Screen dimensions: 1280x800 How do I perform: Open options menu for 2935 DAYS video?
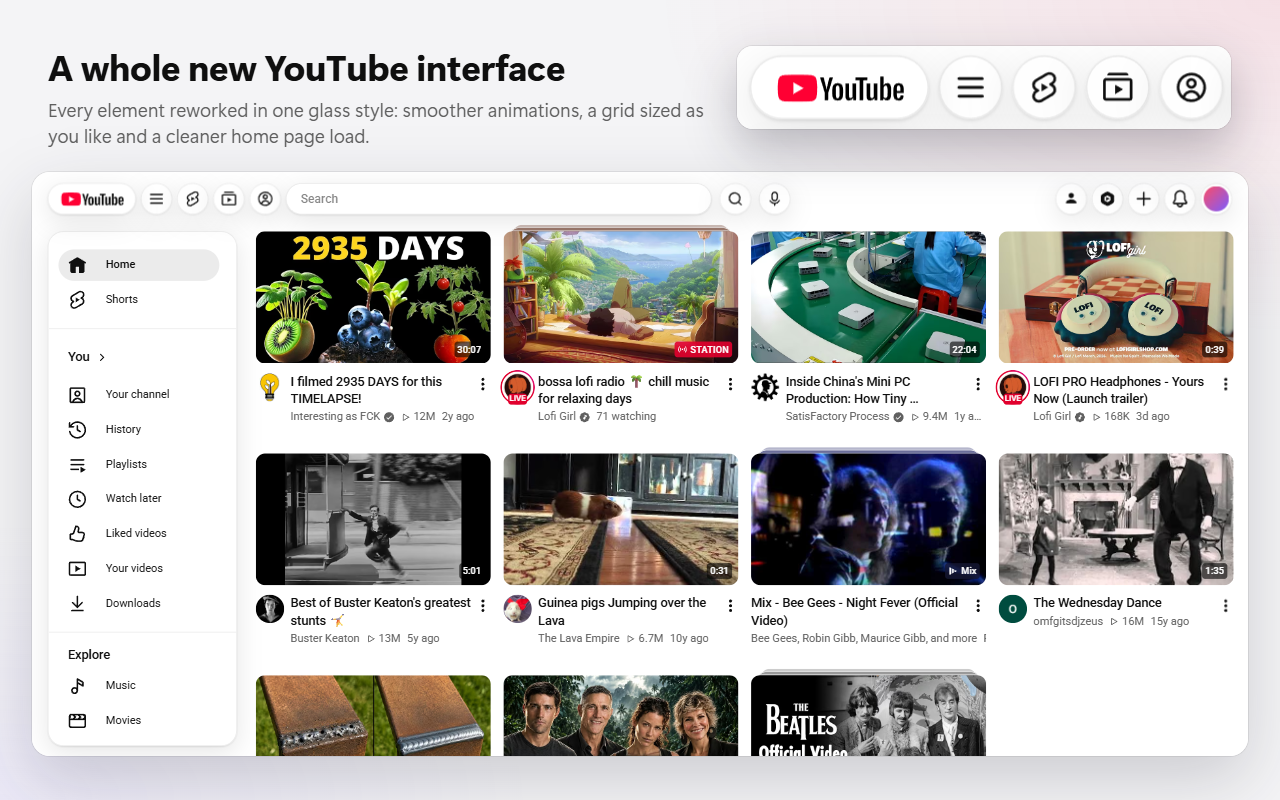483,384
